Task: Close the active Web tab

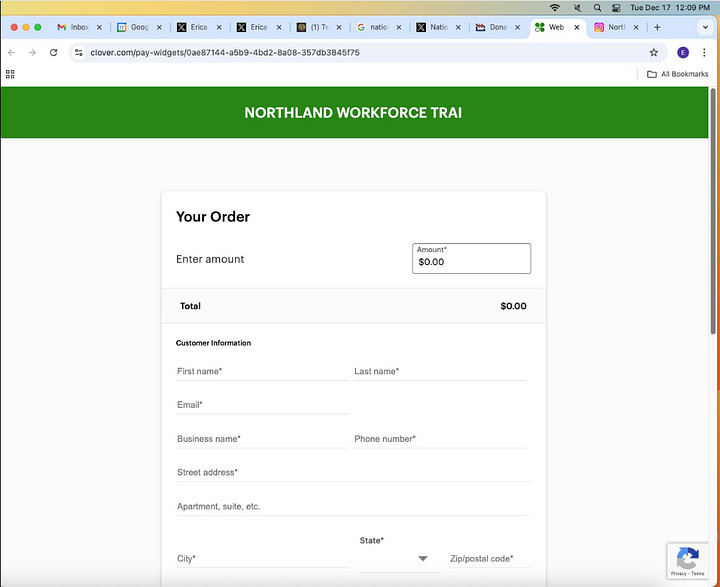Action: point(577,28)
